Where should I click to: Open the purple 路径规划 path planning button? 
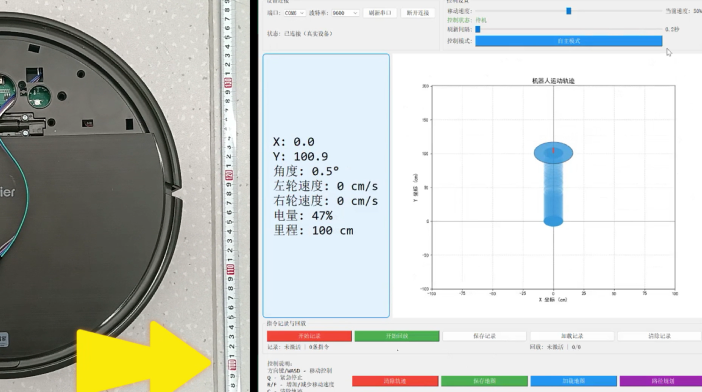pyautogui.click(x=661, y=381)
